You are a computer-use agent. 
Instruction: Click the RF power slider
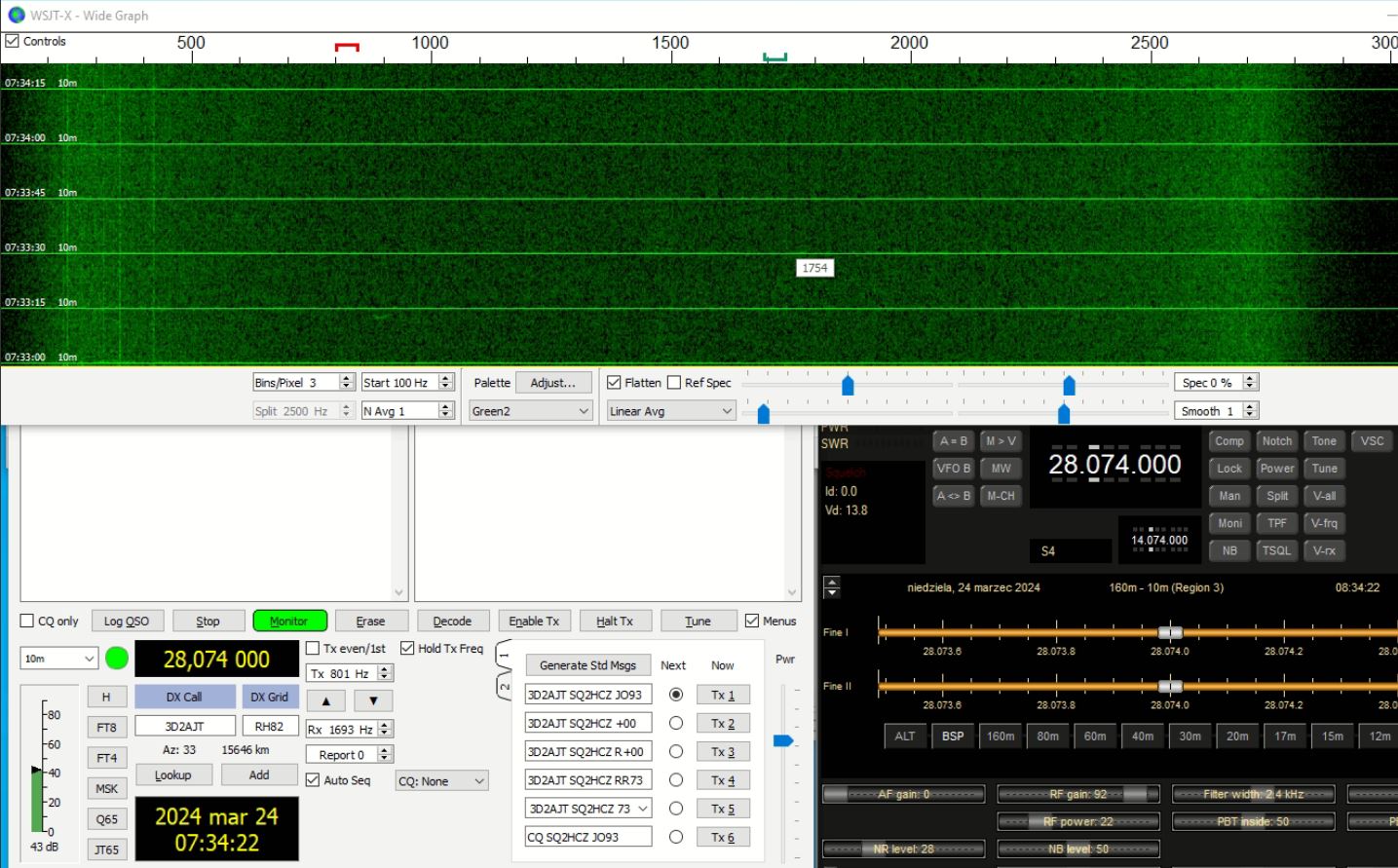coord(1078,821)
